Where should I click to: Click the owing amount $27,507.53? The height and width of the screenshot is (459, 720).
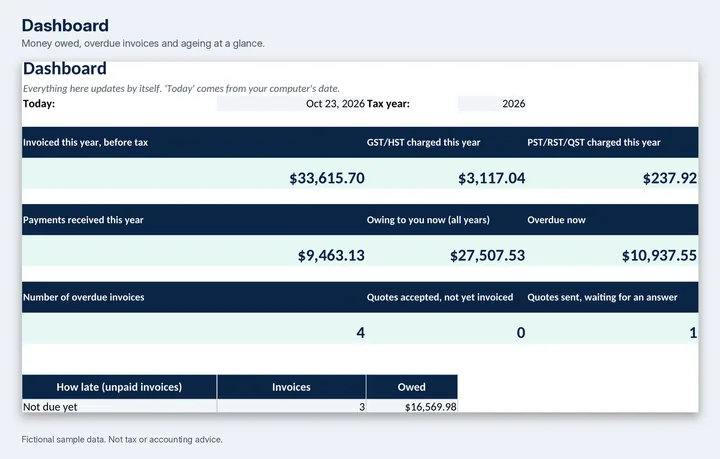click(487, 255)
